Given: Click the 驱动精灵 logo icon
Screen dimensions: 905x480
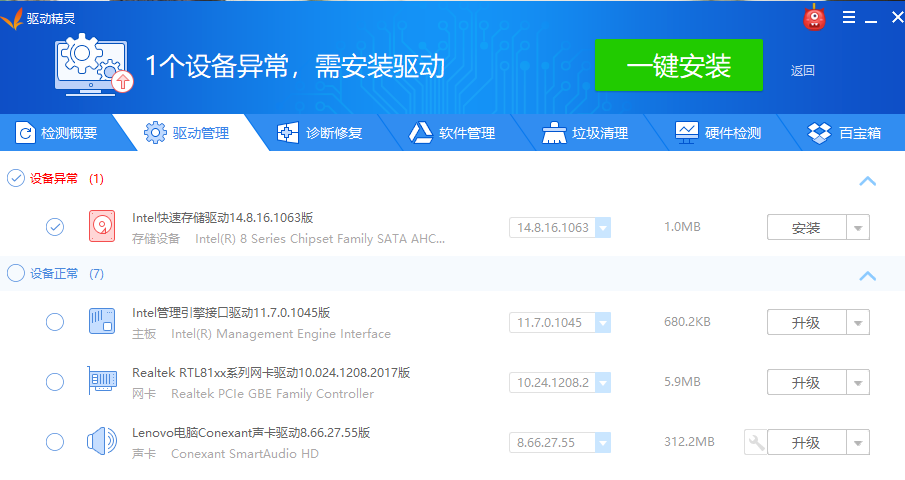Looking at the screenshot, I should coord(13,17).
